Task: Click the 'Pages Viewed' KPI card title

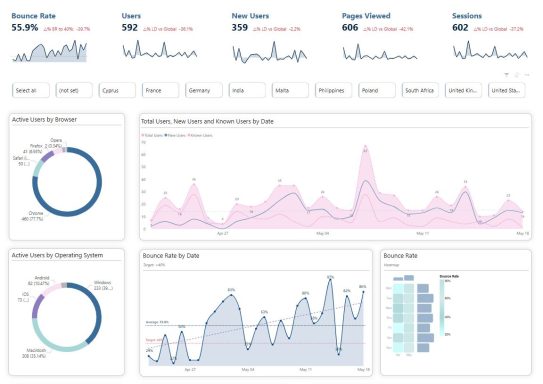Action: coord(366,16)
